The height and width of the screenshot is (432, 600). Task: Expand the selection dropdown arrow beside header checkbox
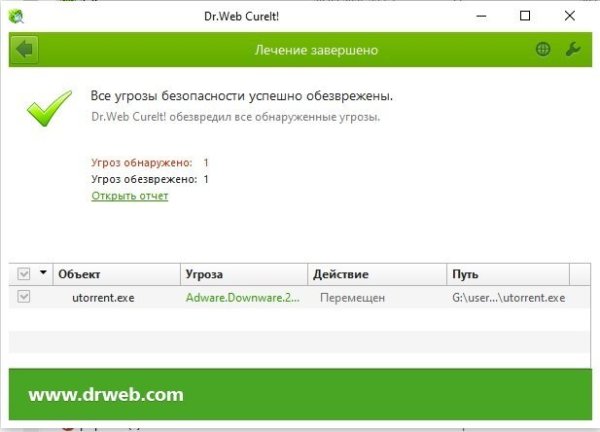43,272
